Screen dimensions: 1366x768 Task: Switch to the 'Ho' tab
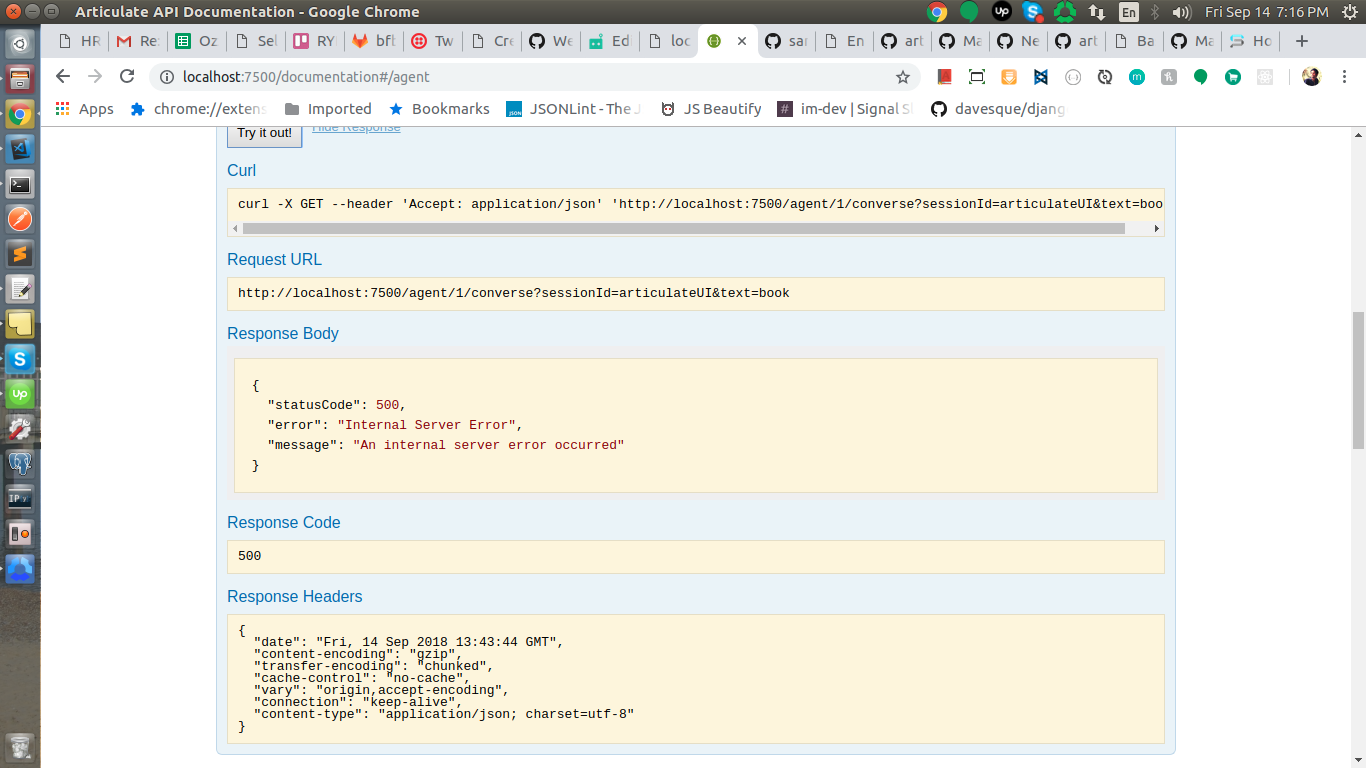click(x=1250, y=41)
